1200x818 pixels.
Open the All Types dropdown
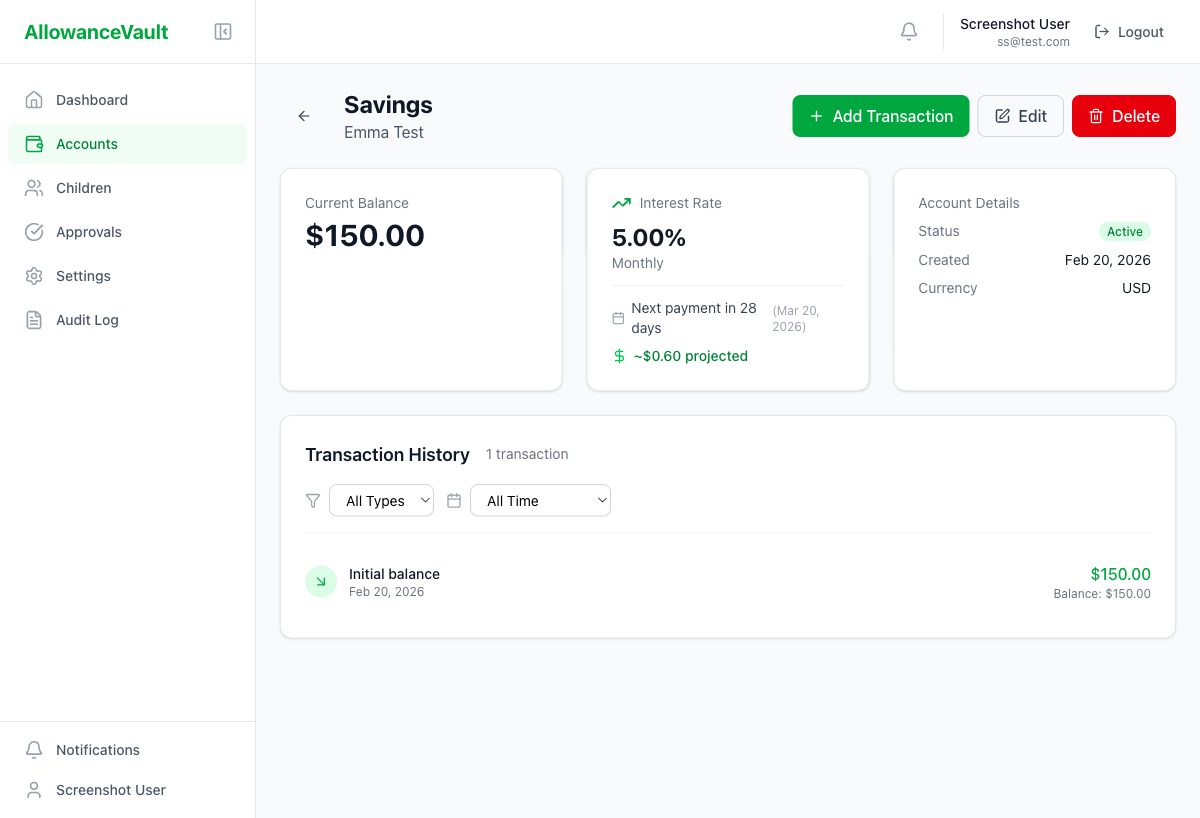click(x=381, y=500)
